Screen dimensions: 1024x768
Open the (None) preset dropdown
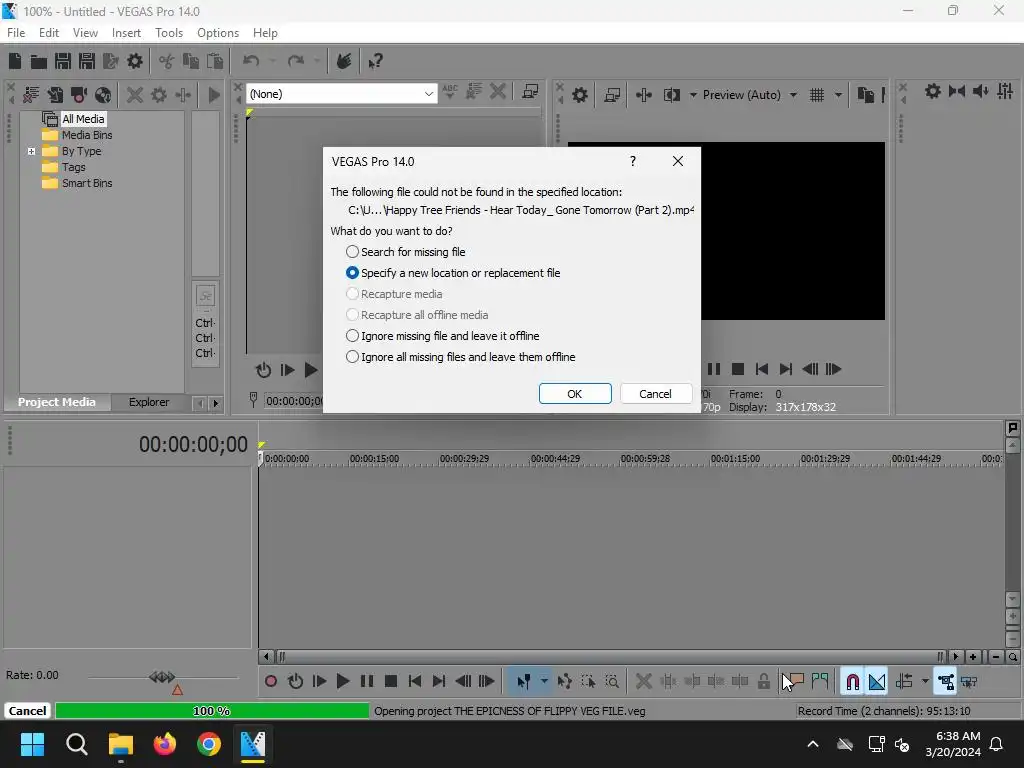point(341,94)
